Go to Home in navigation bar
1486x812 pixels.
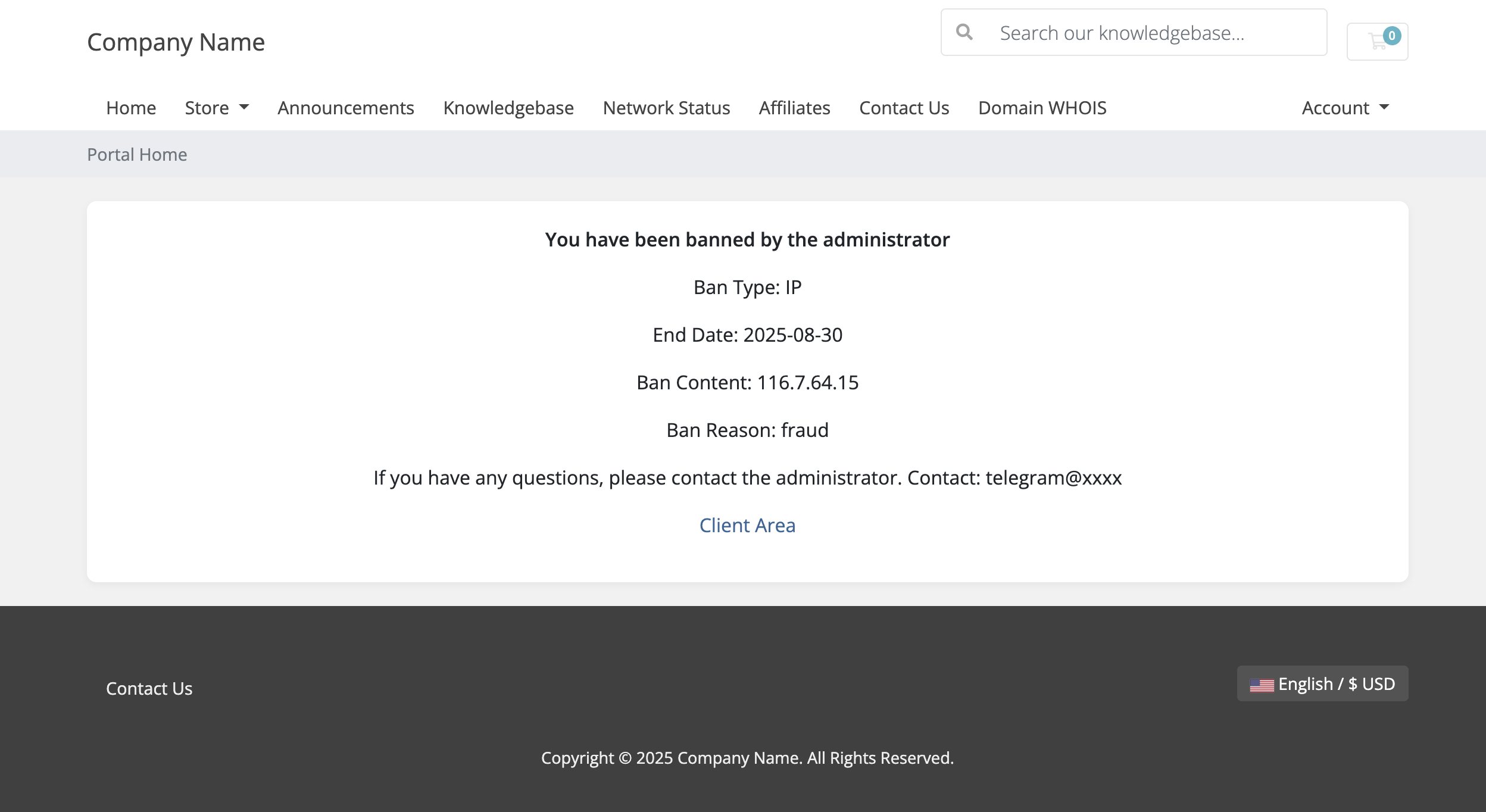[131, 108]
